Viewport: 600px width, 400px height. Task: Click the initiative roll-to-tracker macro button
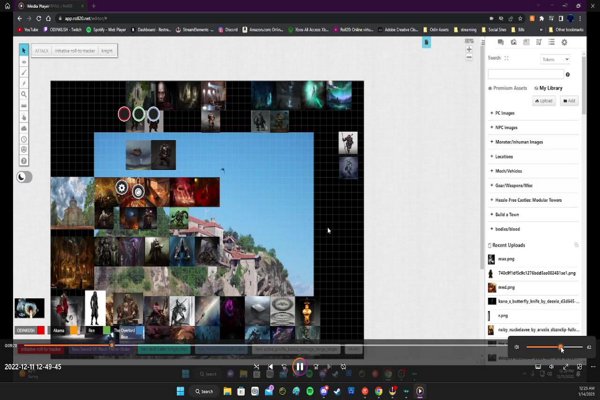coord(75,51)
